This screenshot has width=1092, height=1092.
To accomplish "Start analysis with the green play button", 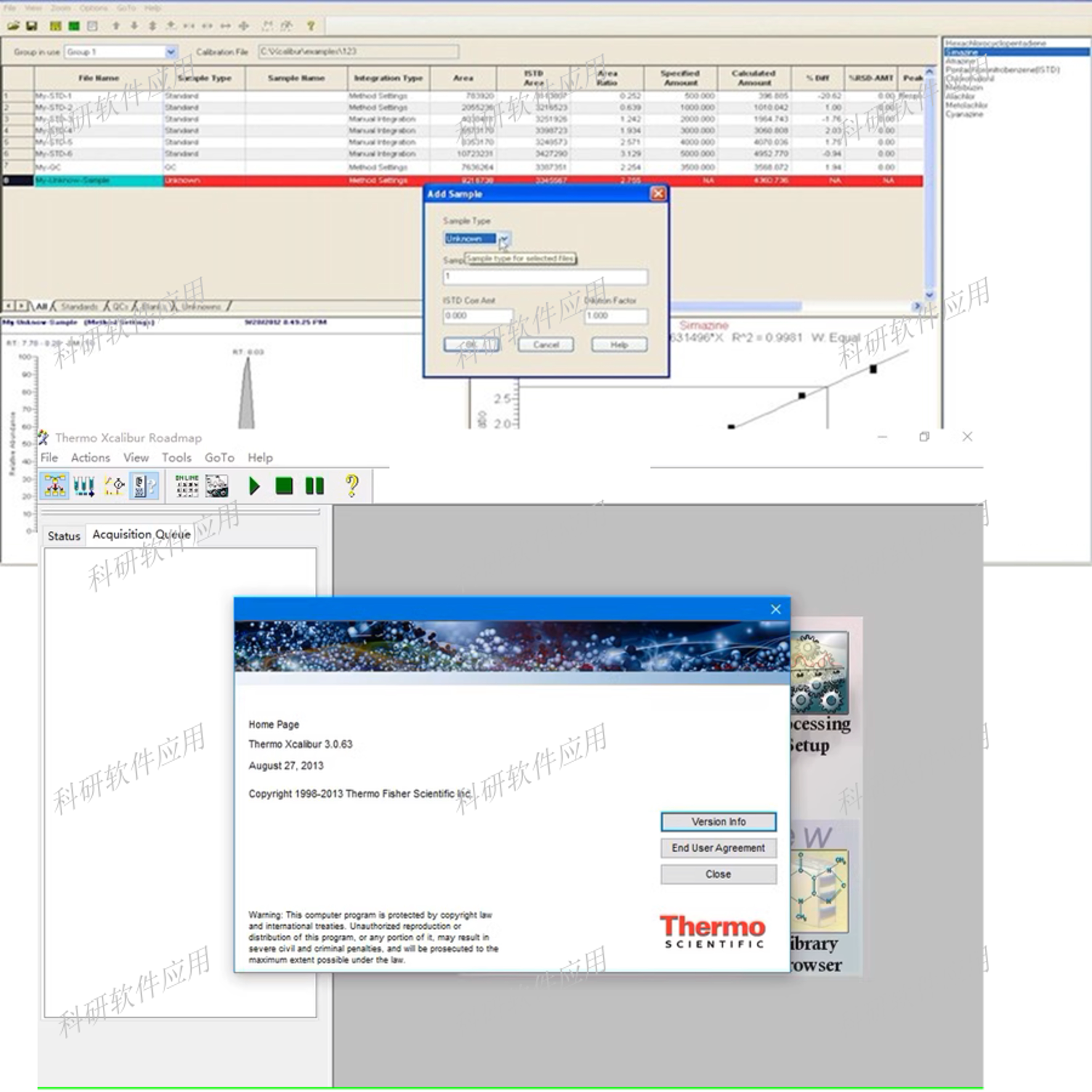I will click(254, 486).
